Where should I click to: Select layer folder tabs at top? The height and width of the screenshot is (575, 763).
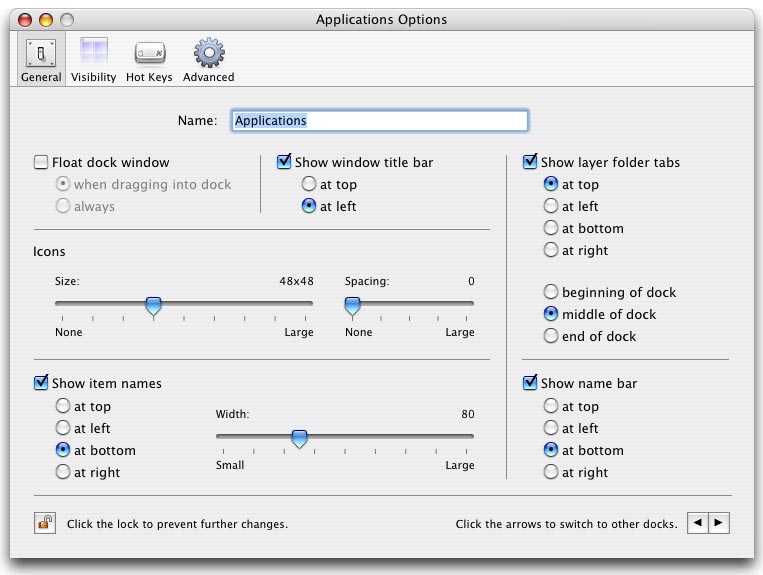550,184
